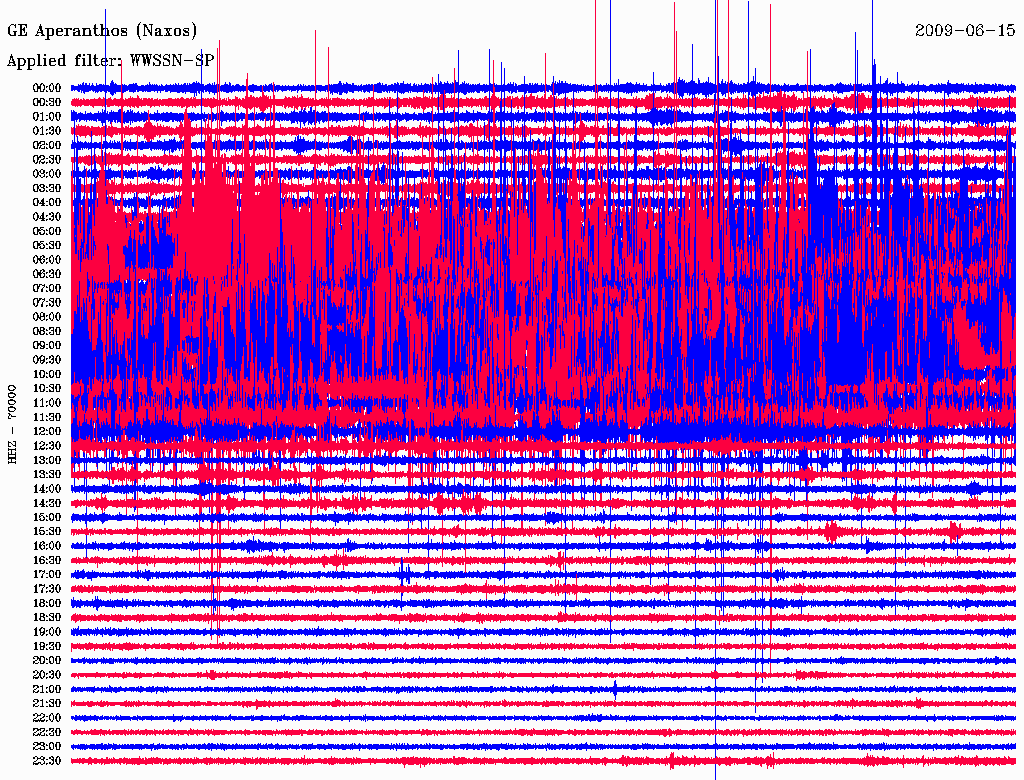
Task: Select the 20:30 time label
Action: tap(47, 675)
